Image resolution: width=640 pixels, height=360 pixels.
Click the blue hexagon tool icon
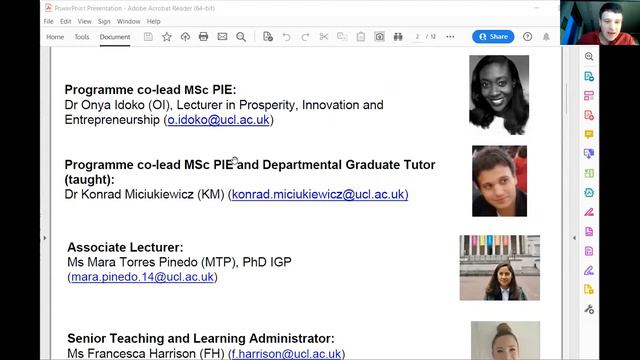point(589,192)
